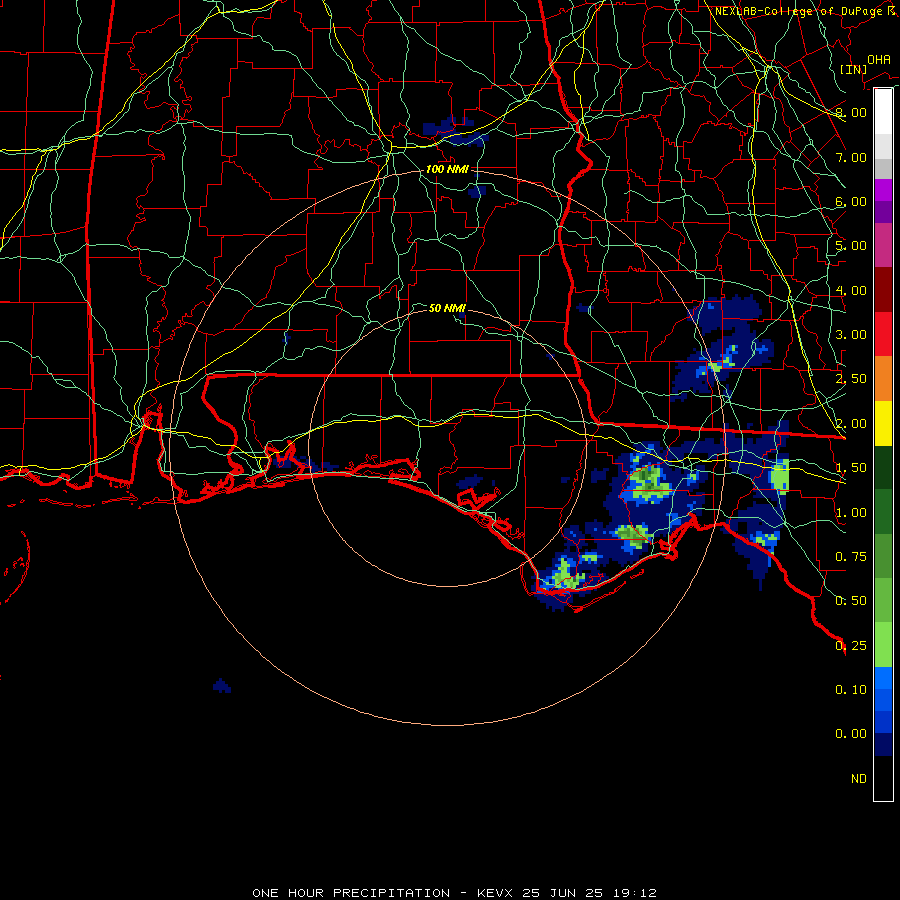
Task: Select the 0.50 legend value
Action: coord(851,601)
